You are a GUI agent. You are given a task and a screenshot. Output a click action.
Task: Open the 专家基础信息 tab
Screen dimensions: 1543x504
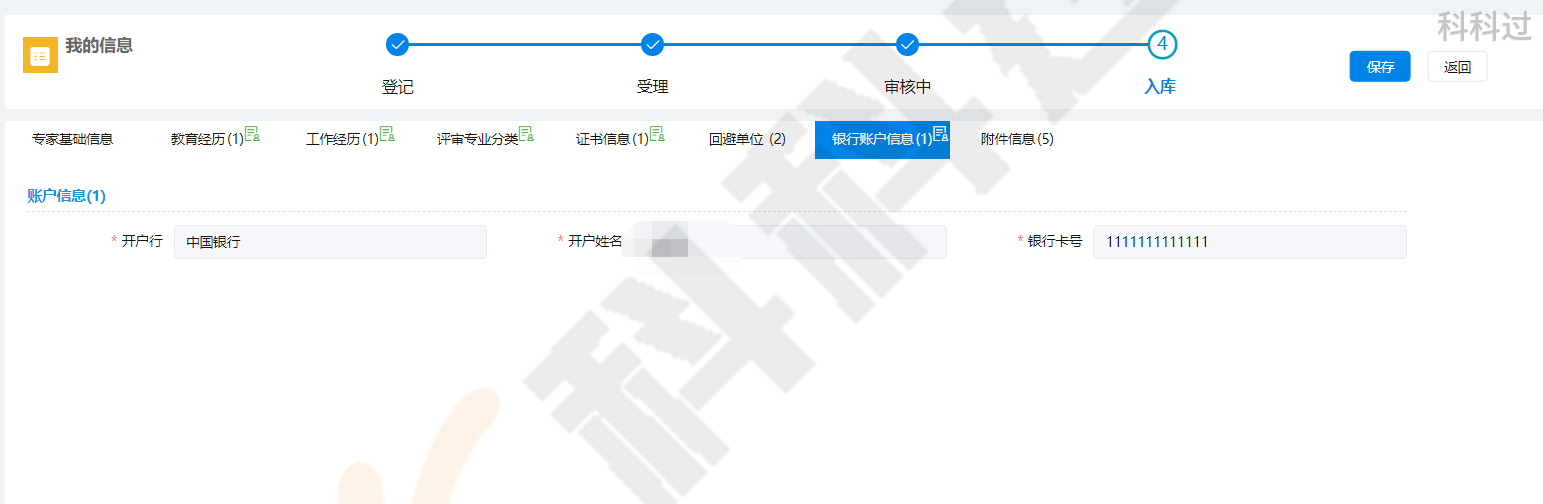[x=72, y=140]
